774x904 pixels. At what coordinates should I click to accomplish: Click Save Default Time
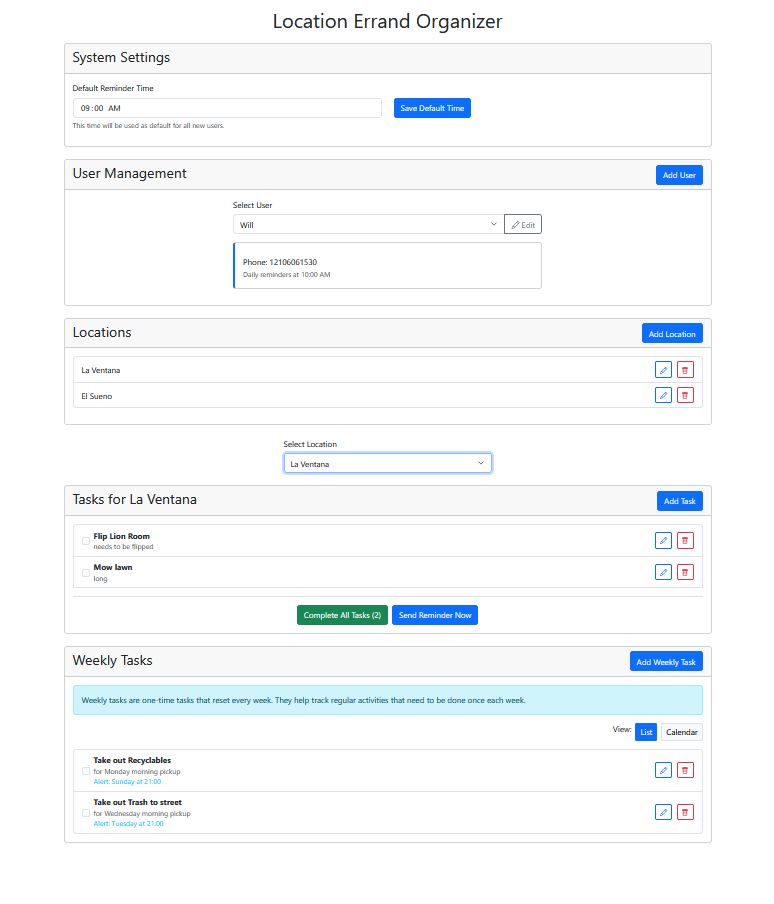tap(432, 108)
